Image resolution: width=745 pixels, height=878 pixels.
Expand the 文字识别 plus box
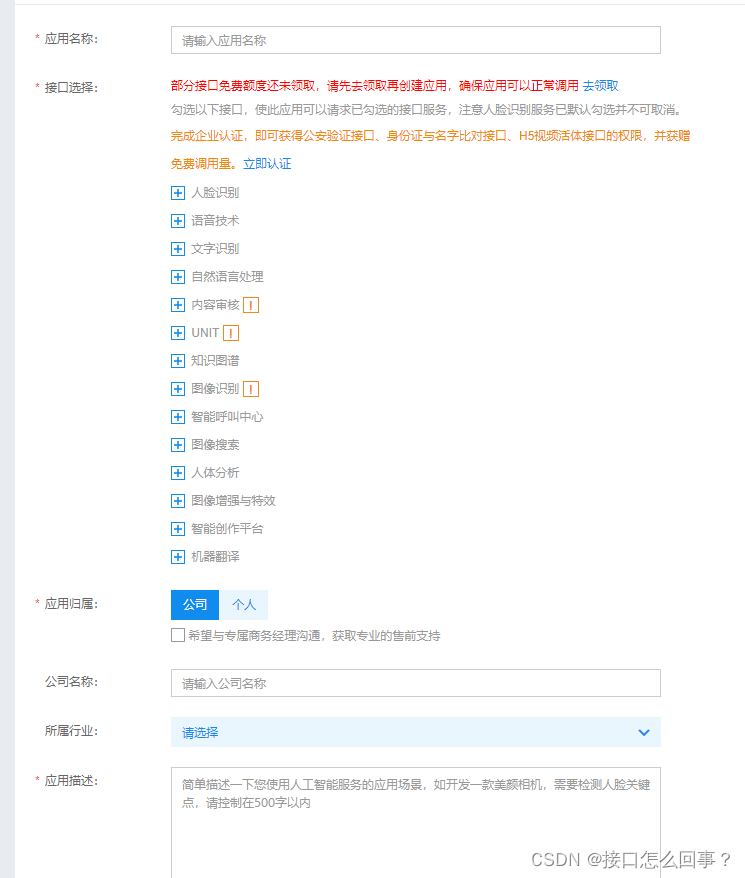pyautogui.click(x=178, y=249)
